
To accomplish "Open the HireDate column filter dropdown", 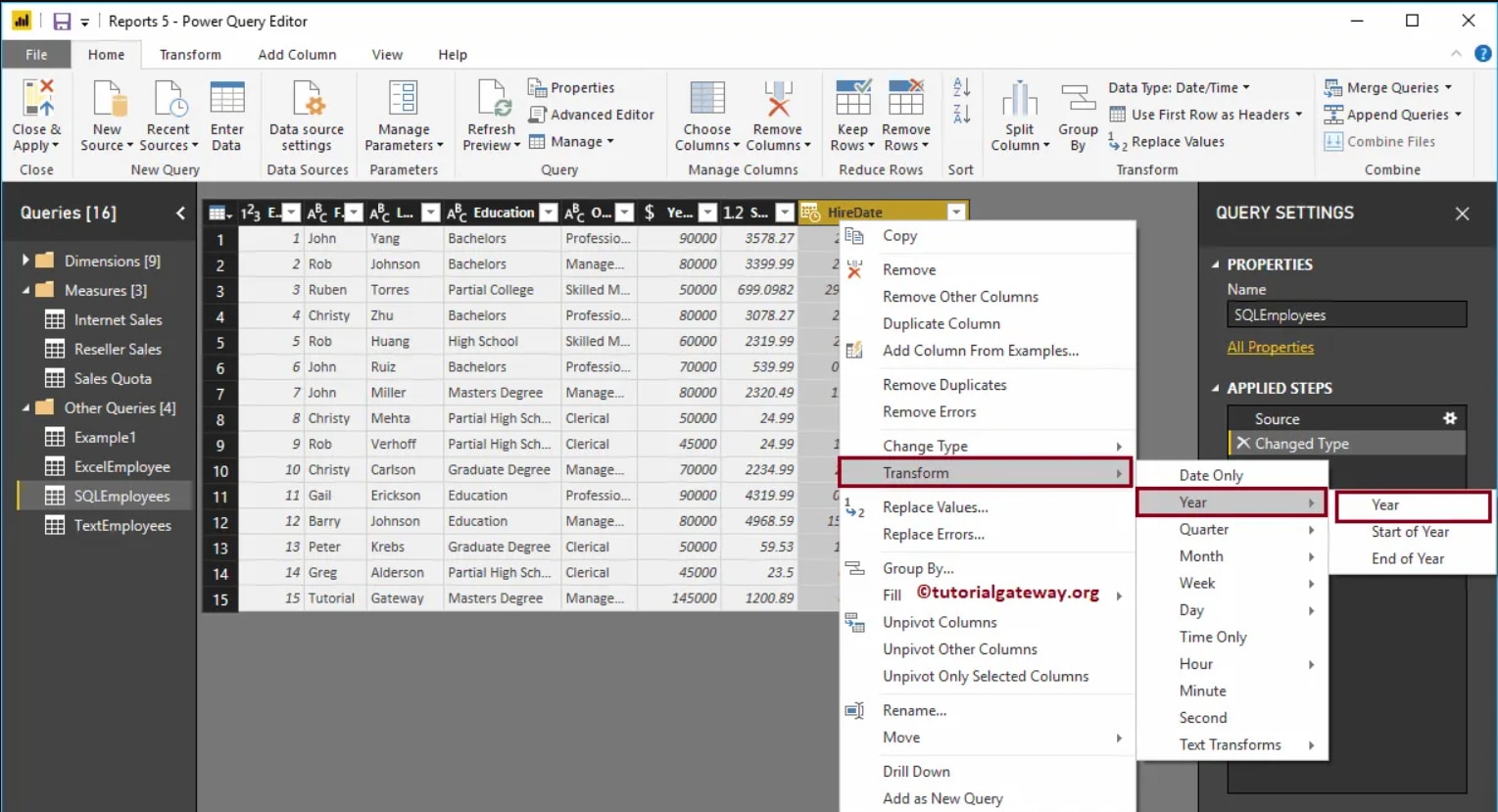I will (x=956, y=212).
